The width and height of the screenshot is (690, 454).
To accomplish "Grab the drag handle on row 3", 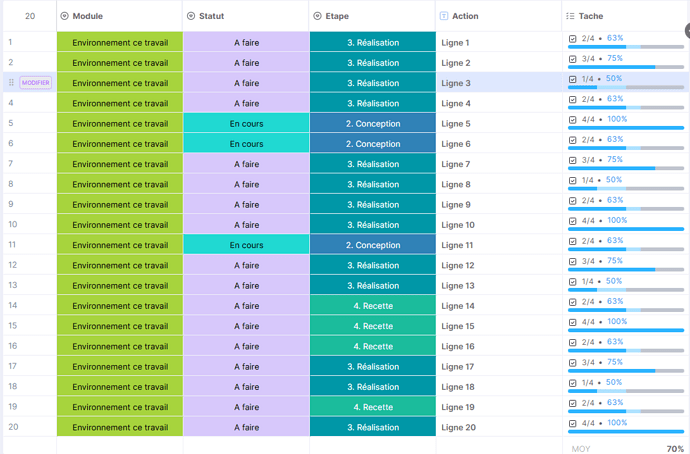I will coord(11,83).
